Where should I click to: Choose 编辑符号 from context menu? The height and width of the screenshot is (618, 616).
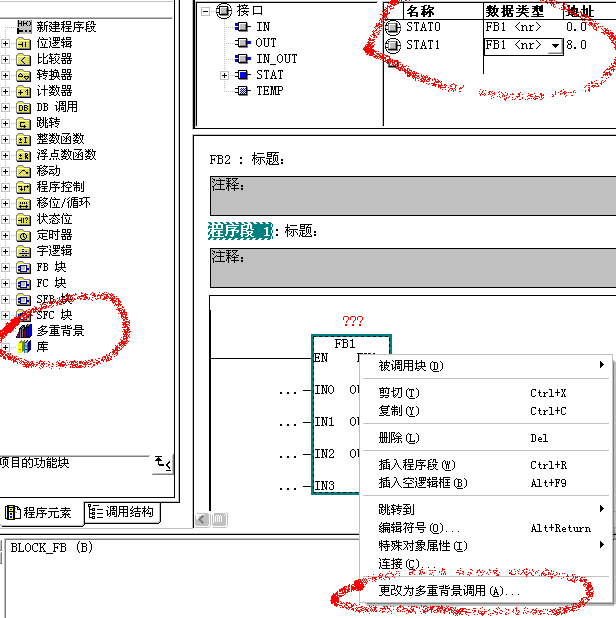click(x=487, y=528)
